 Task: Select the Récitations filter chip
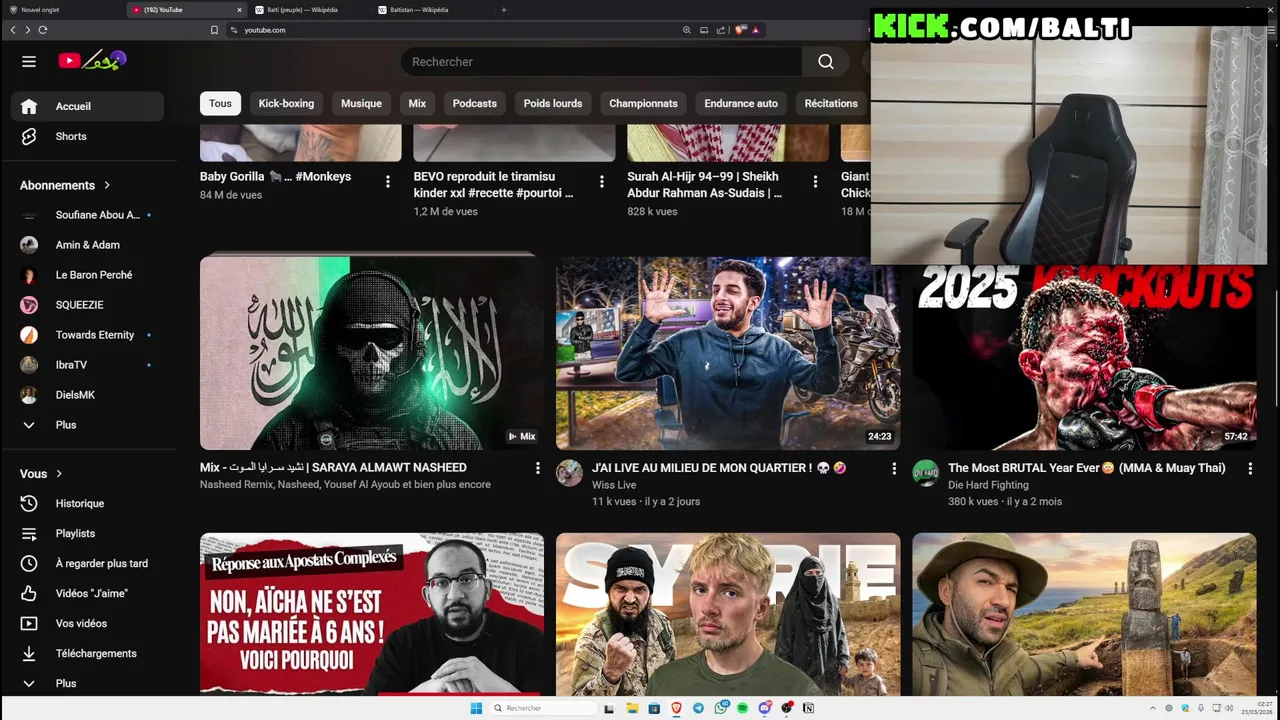[831, 103]
